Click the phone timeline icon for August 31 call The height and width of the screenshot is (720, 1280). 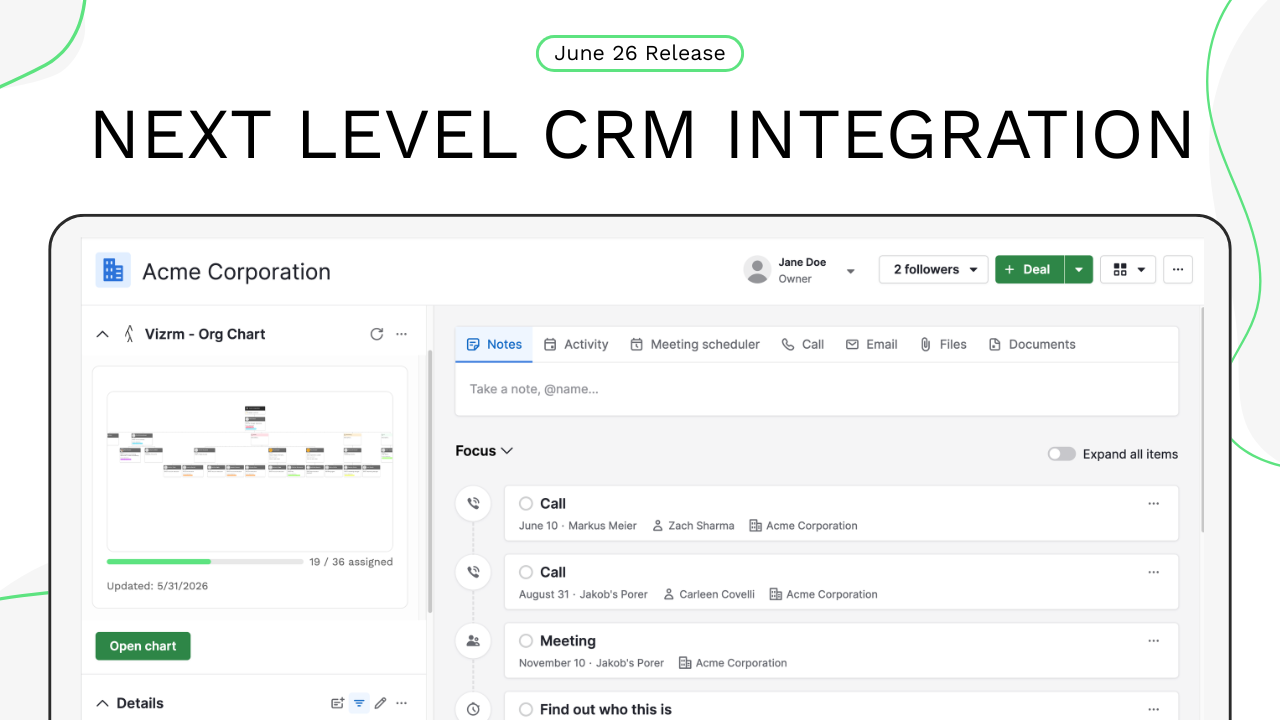point(473,572)
